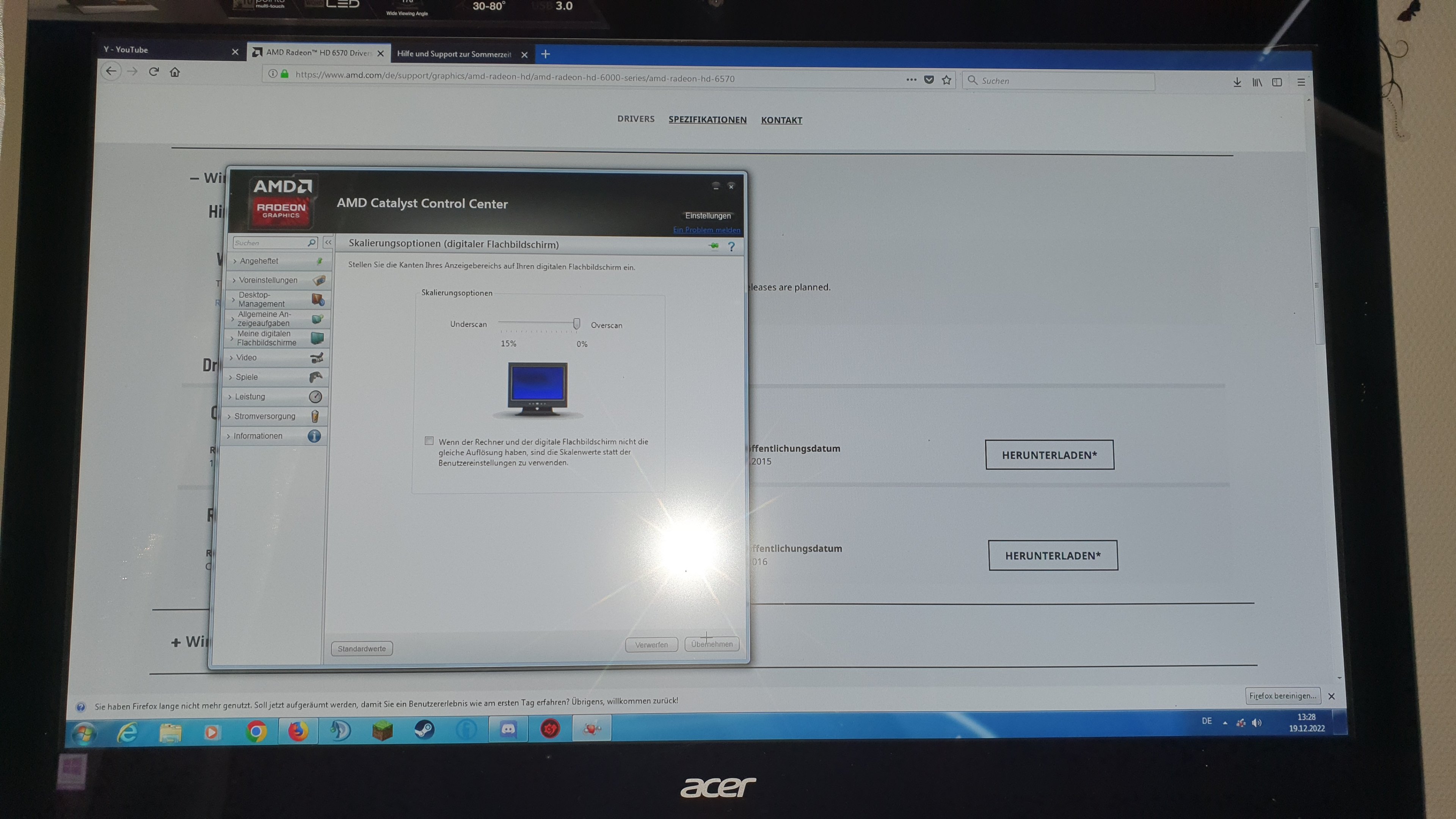Collapse the sidebar with double-arrow icon

(328, 242)
